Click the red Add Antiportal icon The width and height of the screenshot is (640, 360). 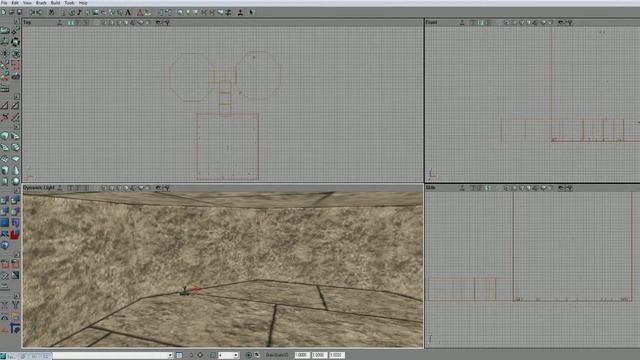pos(15,234)
